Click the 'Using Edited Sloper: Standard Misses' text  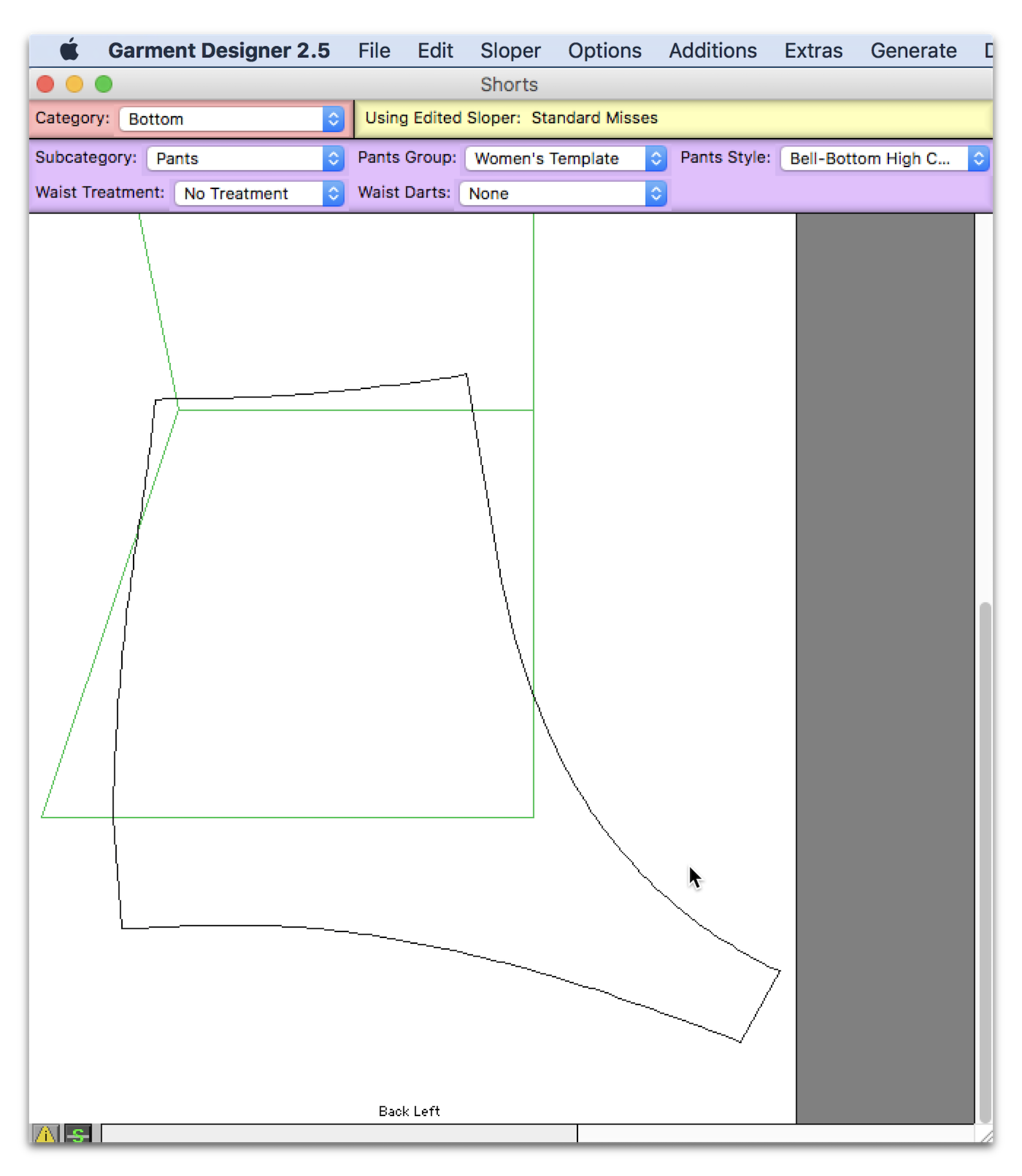pyautogui.click(x=511, y=118)
